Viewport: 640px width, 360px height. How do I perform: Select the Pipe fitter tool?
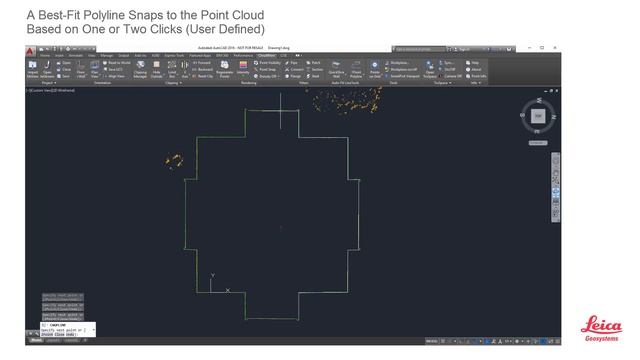pyautogui.click(x=291, y=63)
